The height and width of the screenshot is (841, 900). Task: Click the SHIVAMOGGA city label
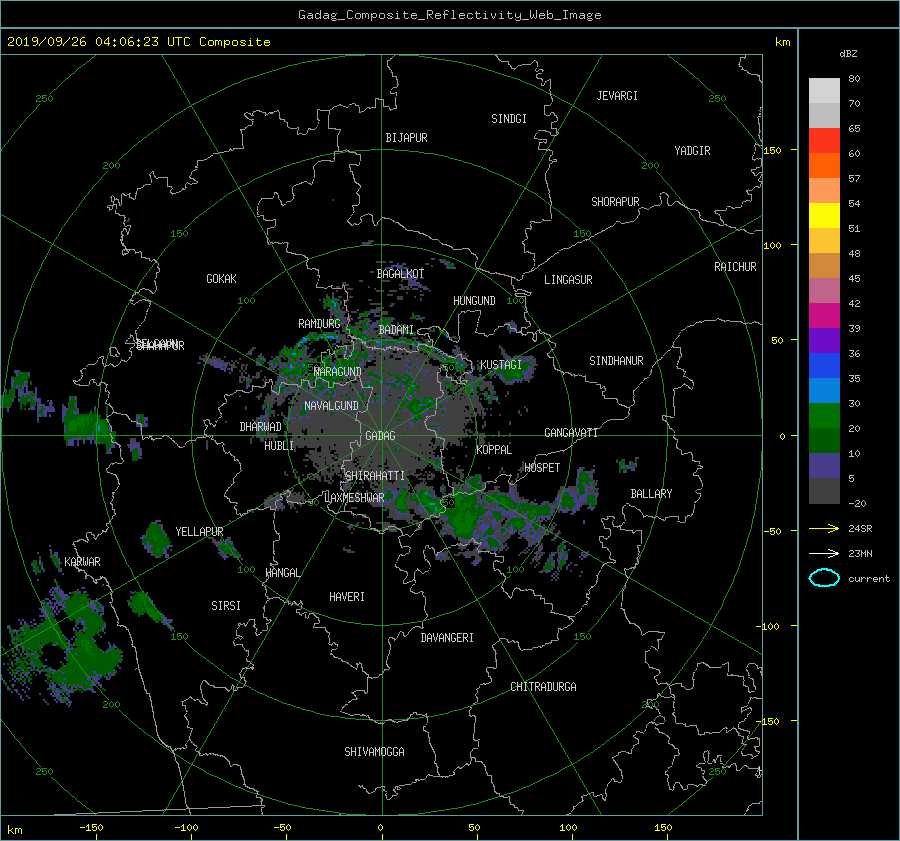tap(374, 751)
